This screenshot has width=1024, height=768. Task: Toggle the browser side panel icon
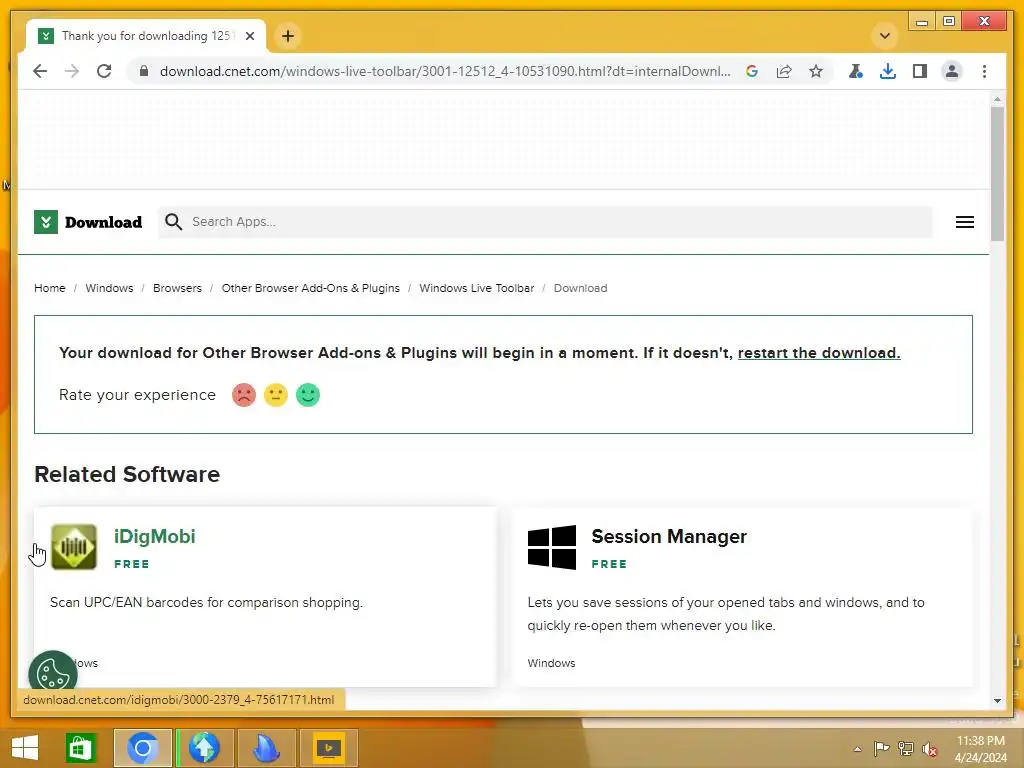[920, 71]
